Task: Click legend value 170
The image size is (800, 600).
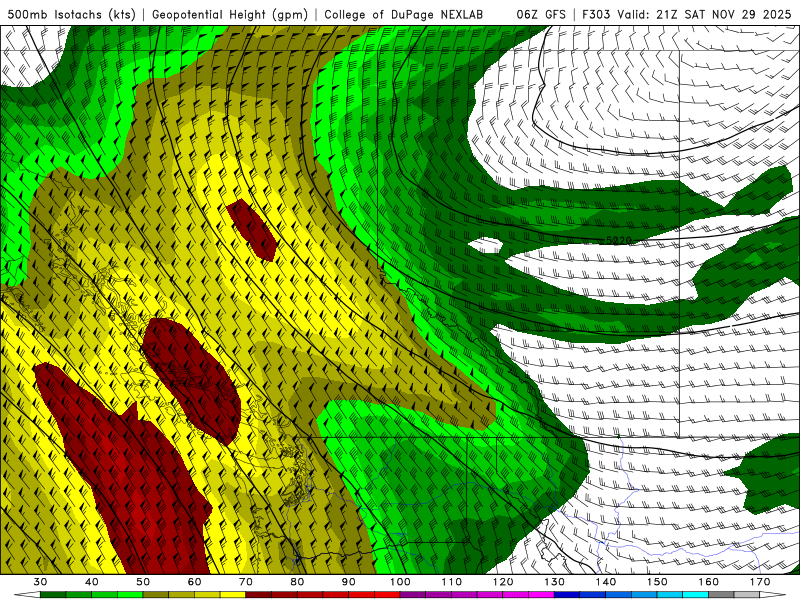Action: pyautogui.click(x=760, y=582)
